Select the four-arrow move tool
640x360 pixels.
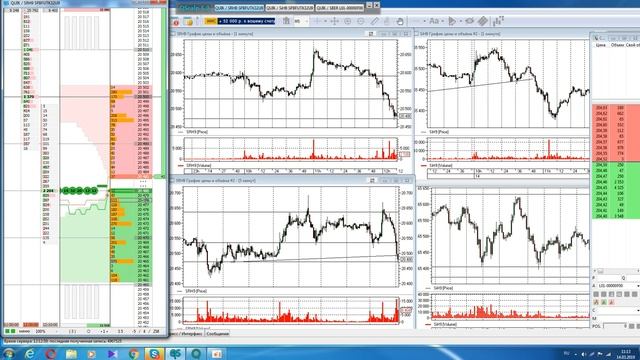(x=335, y=21)
